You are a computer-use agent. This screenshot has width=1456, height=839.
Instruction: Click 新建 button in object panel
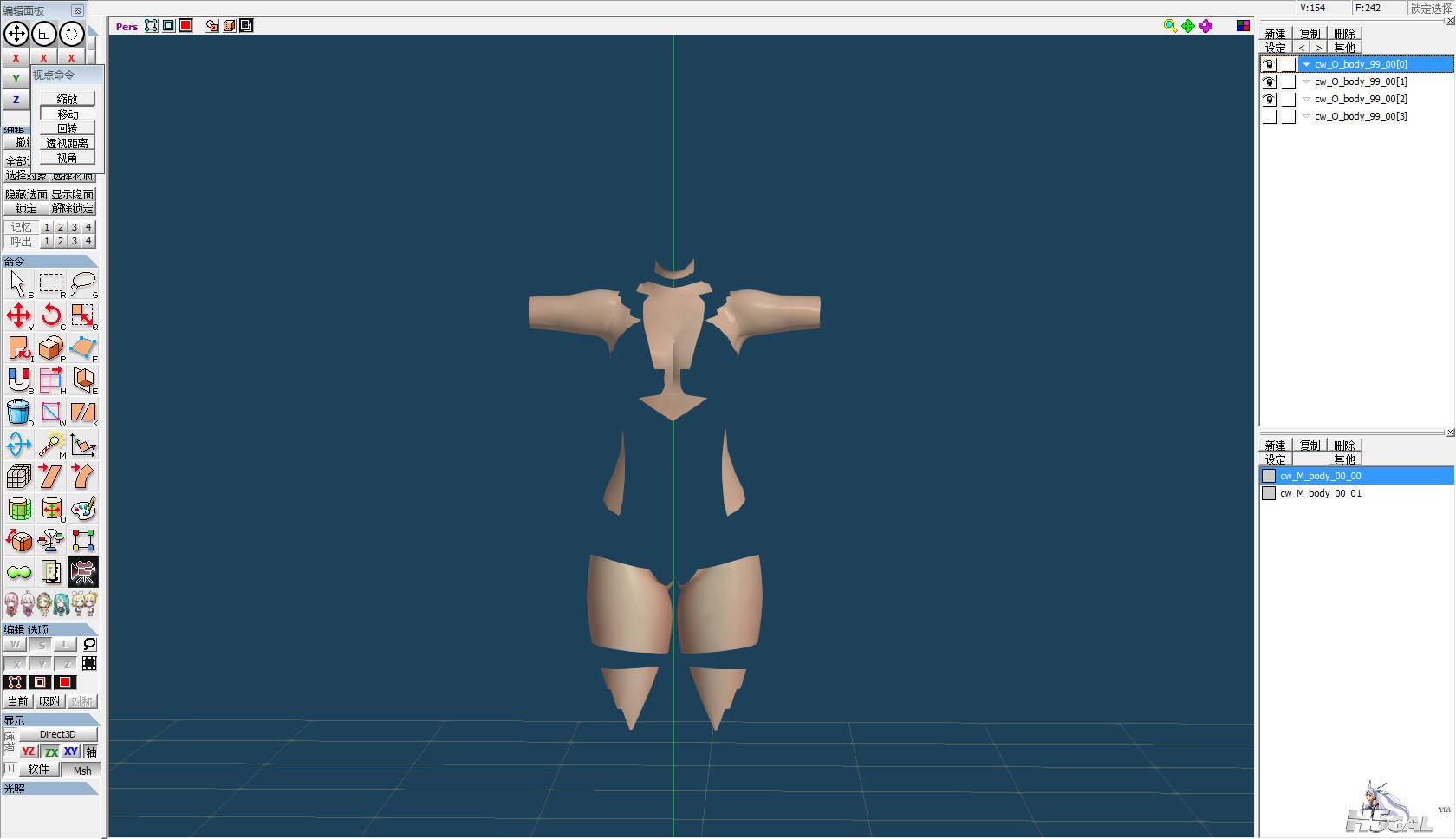pos(1276,34)
